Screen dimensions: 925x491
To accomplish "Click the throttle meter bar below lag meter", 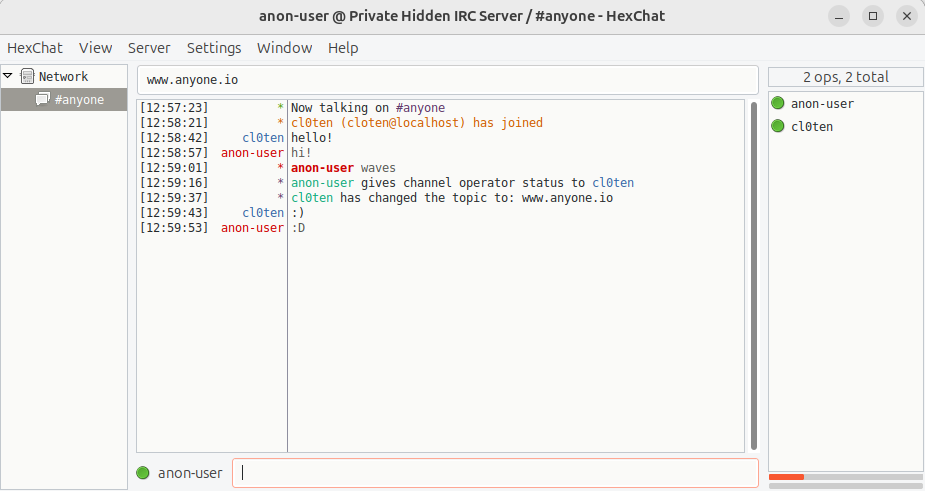I will pos(845,486).
